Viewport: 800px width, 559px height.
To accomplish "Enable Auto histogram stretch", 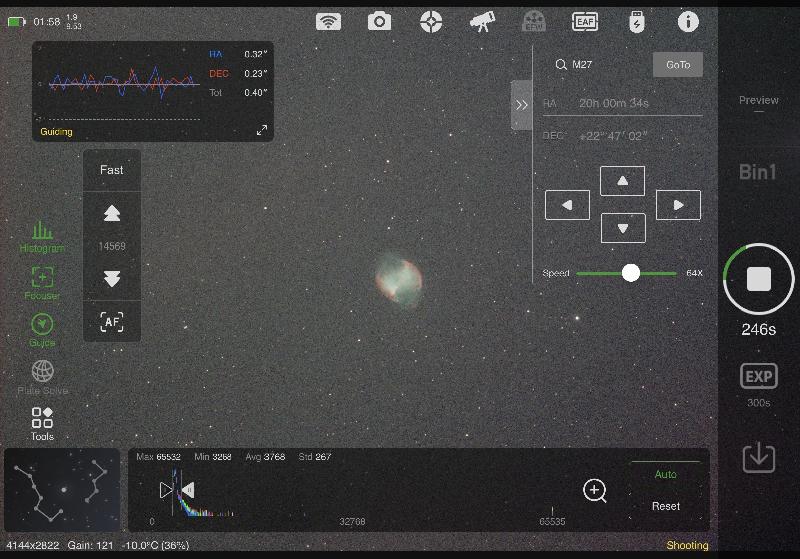I will tap(665, 474).
